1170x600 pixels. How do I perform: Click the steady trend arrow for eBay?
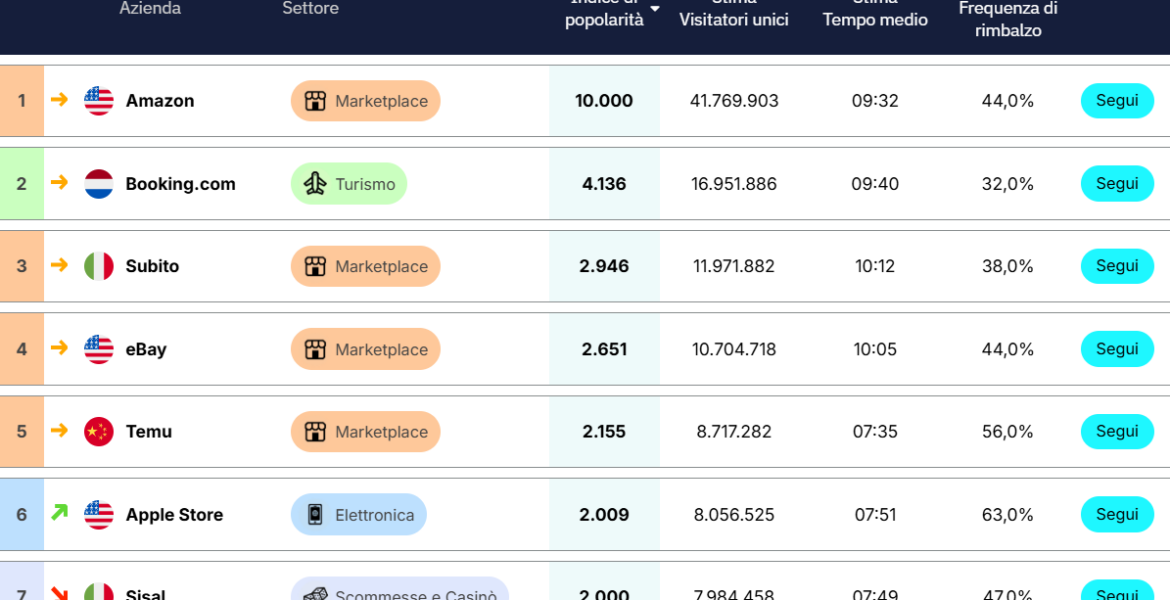59,348
